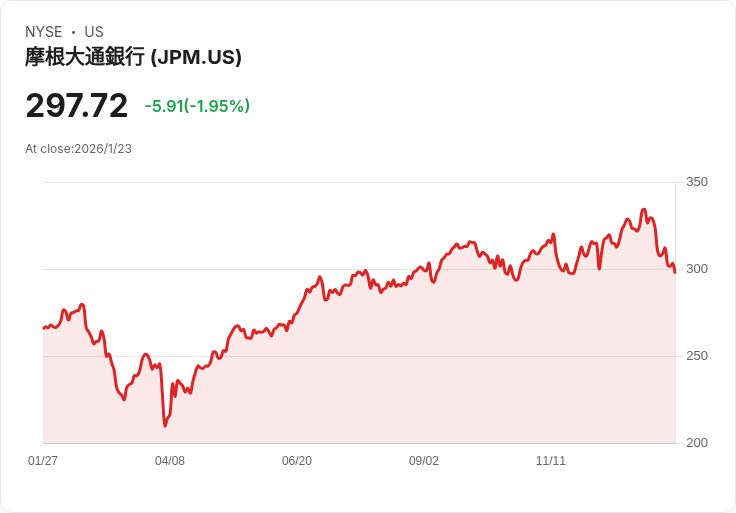Click the 摩根大通銀行 company name
Viewport: 736px width, 513px height.
pos(85,57)
